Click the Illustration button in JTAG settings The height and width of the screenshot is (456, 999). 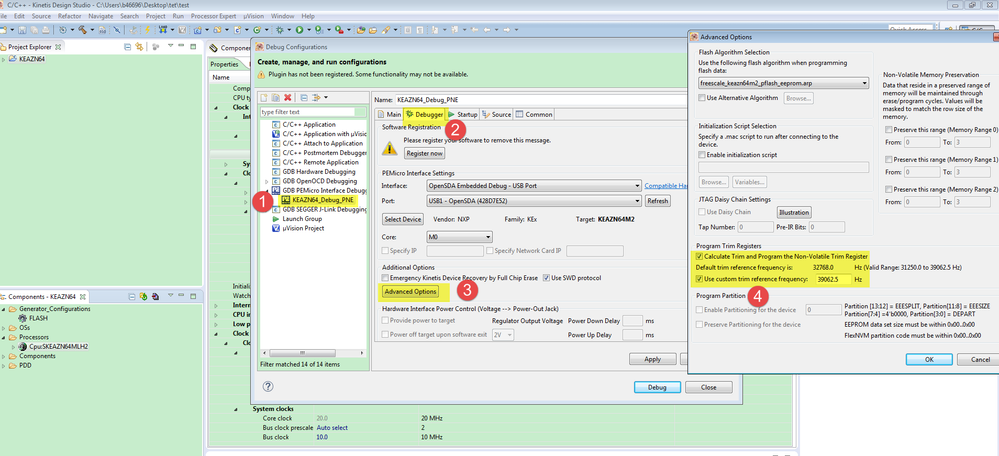(793, 212)
